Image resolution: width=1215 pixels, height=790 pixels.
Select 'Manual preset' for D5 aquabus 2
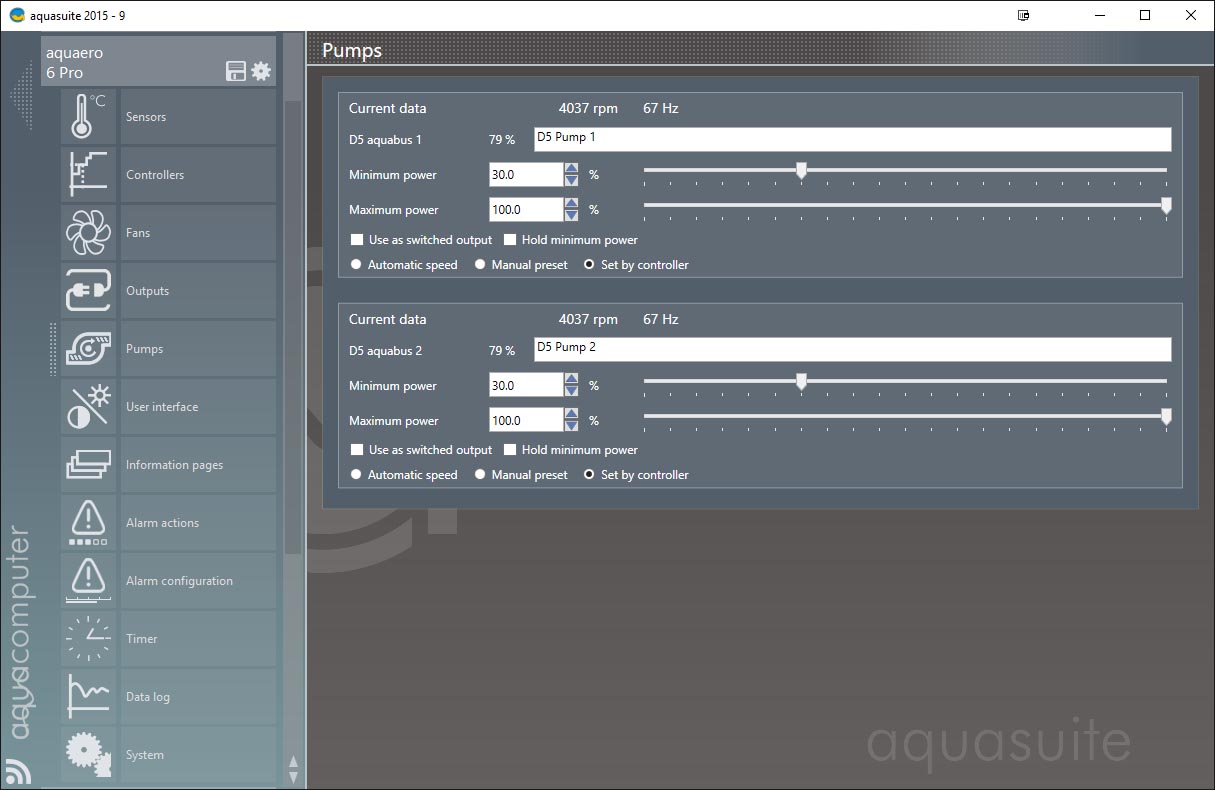click(x=480, y=475)
